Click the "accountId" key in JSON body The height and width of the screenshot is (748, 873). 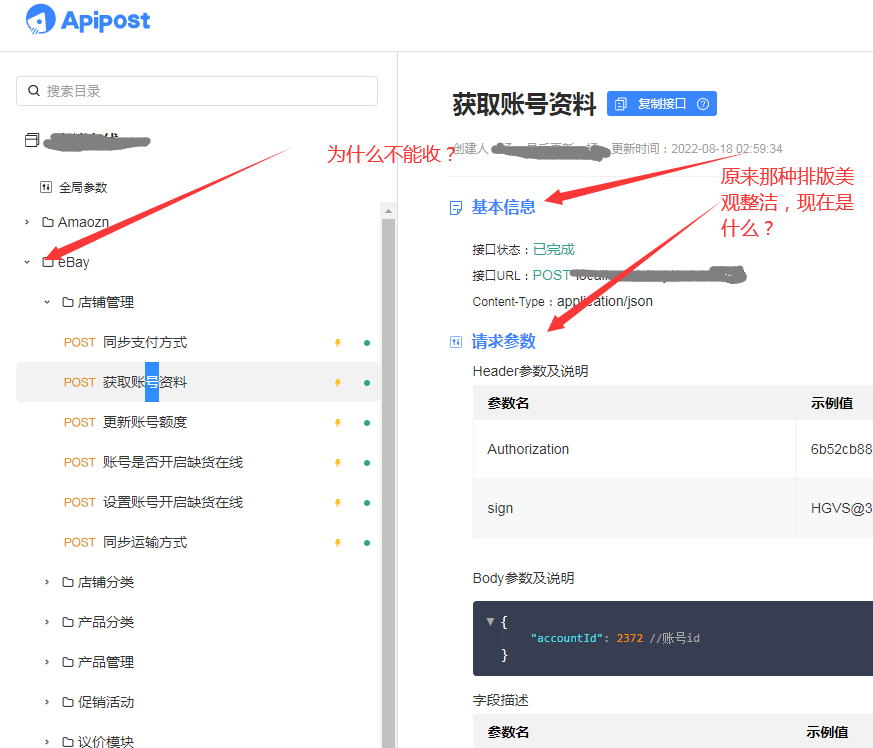[x=567, y=638]
